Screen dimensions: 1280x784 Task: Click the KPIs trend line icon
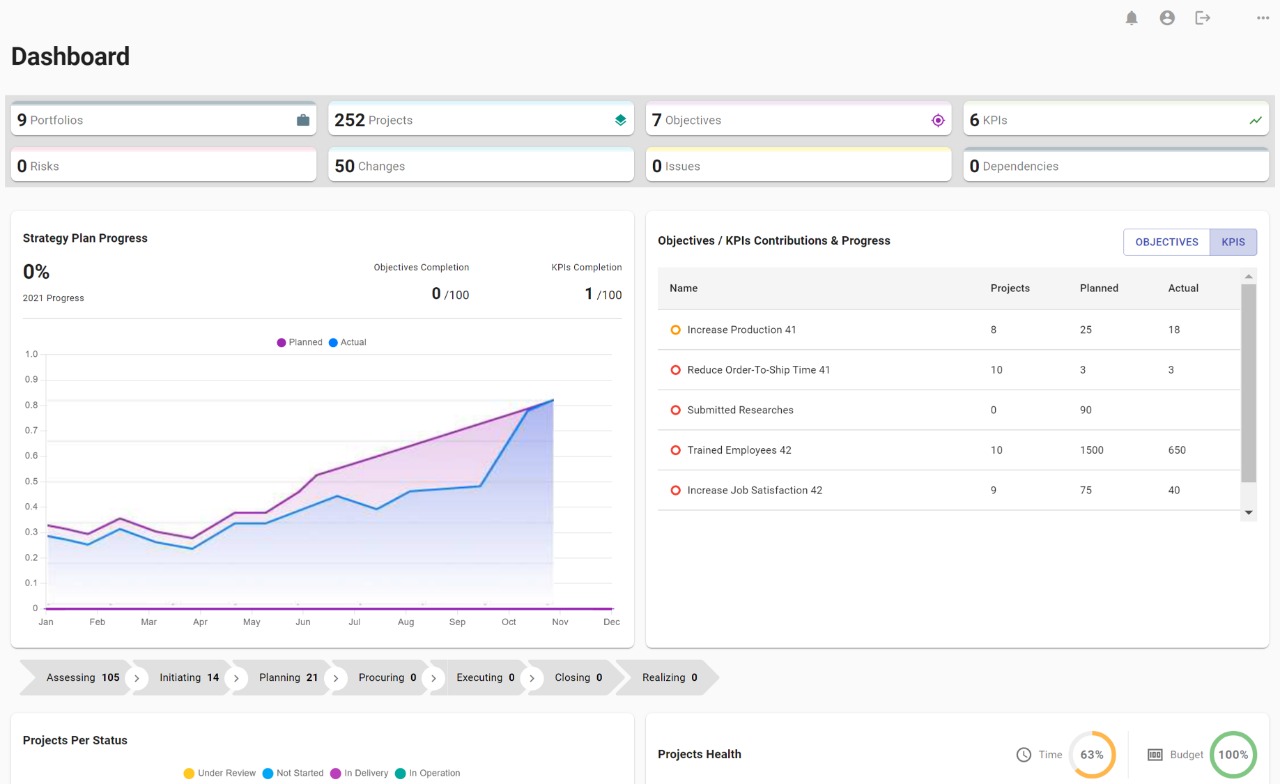point(1256,120)
